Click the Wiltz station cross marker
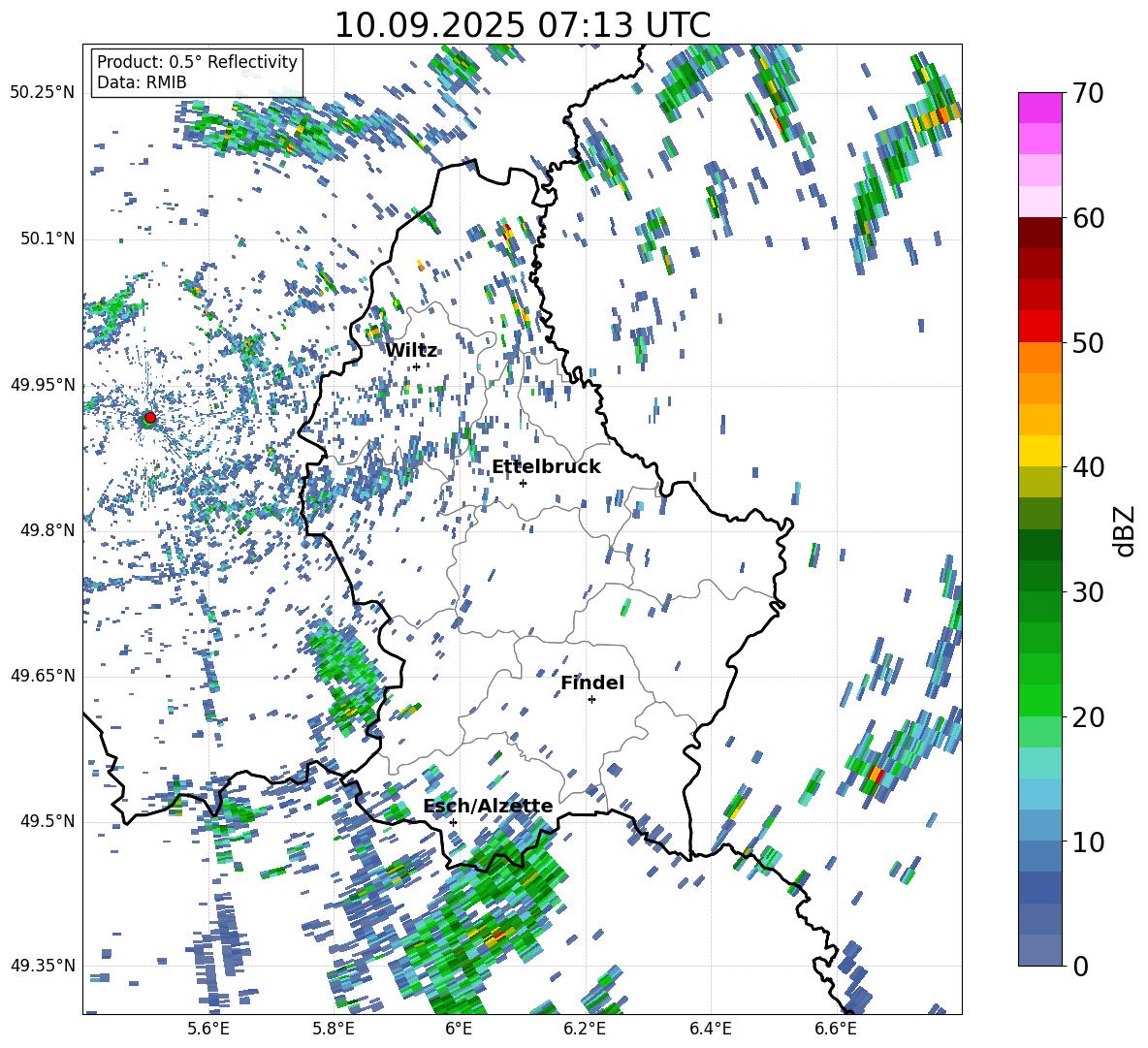 [416, 366]
